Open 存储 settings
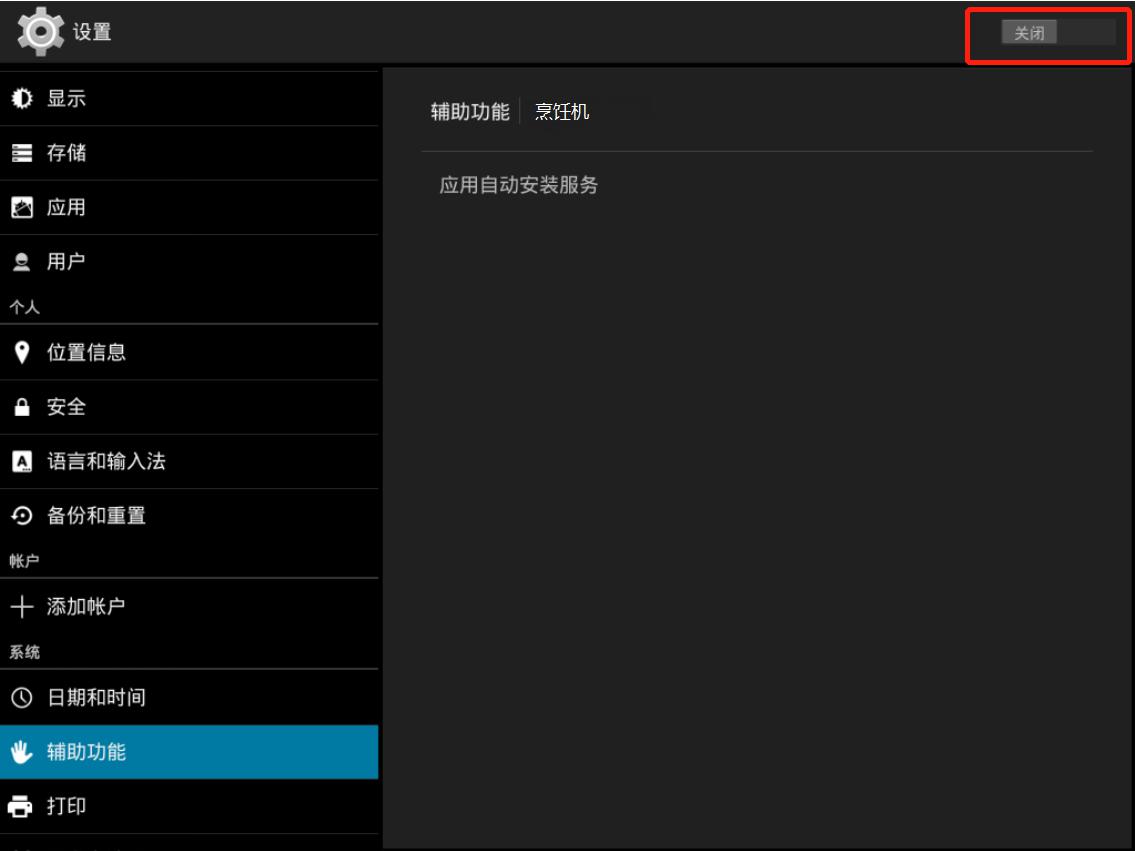Screen dimensions: 1135x851 click(67, 153)
